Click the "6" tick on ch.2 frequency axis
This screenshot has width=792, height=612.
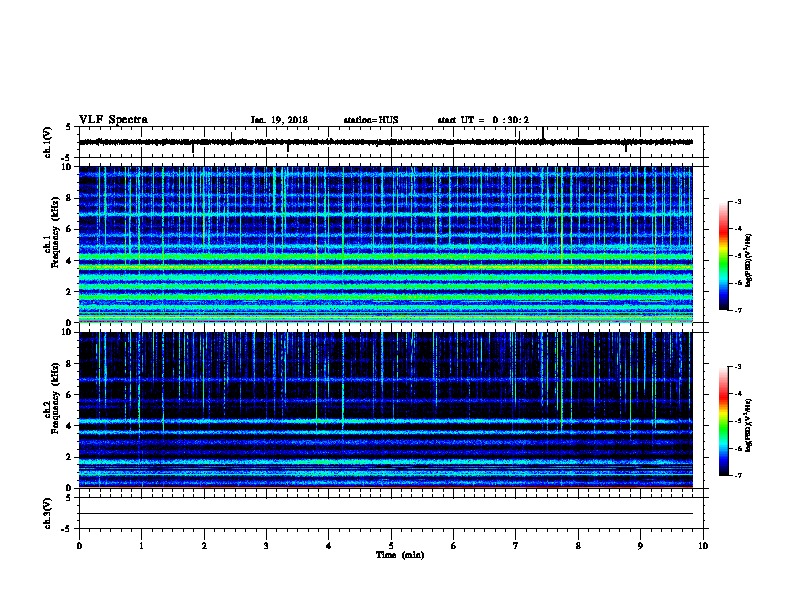click(69, 395)
